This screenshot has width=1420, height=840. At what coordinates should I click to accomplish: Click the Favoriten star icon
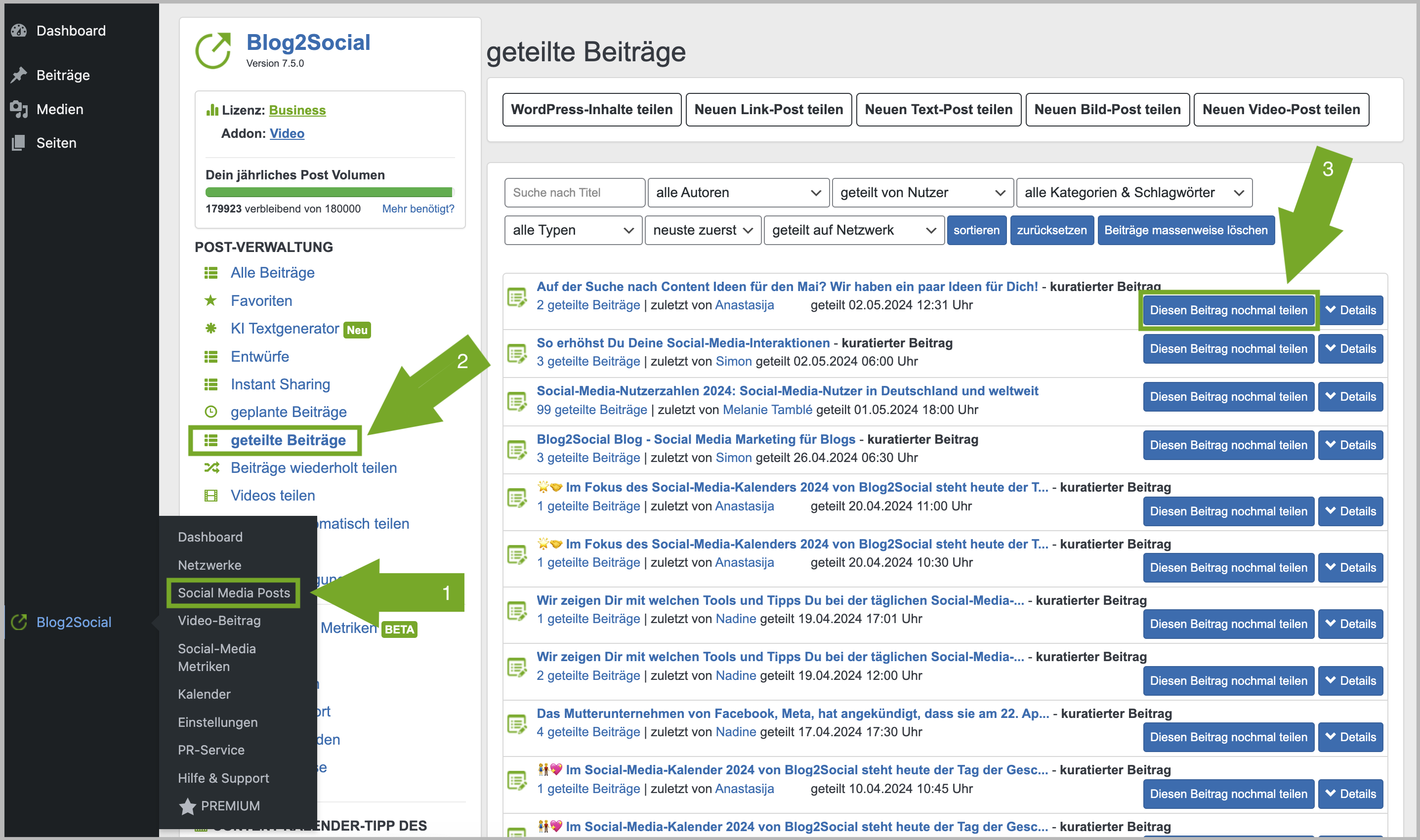(x=210, y=300)
